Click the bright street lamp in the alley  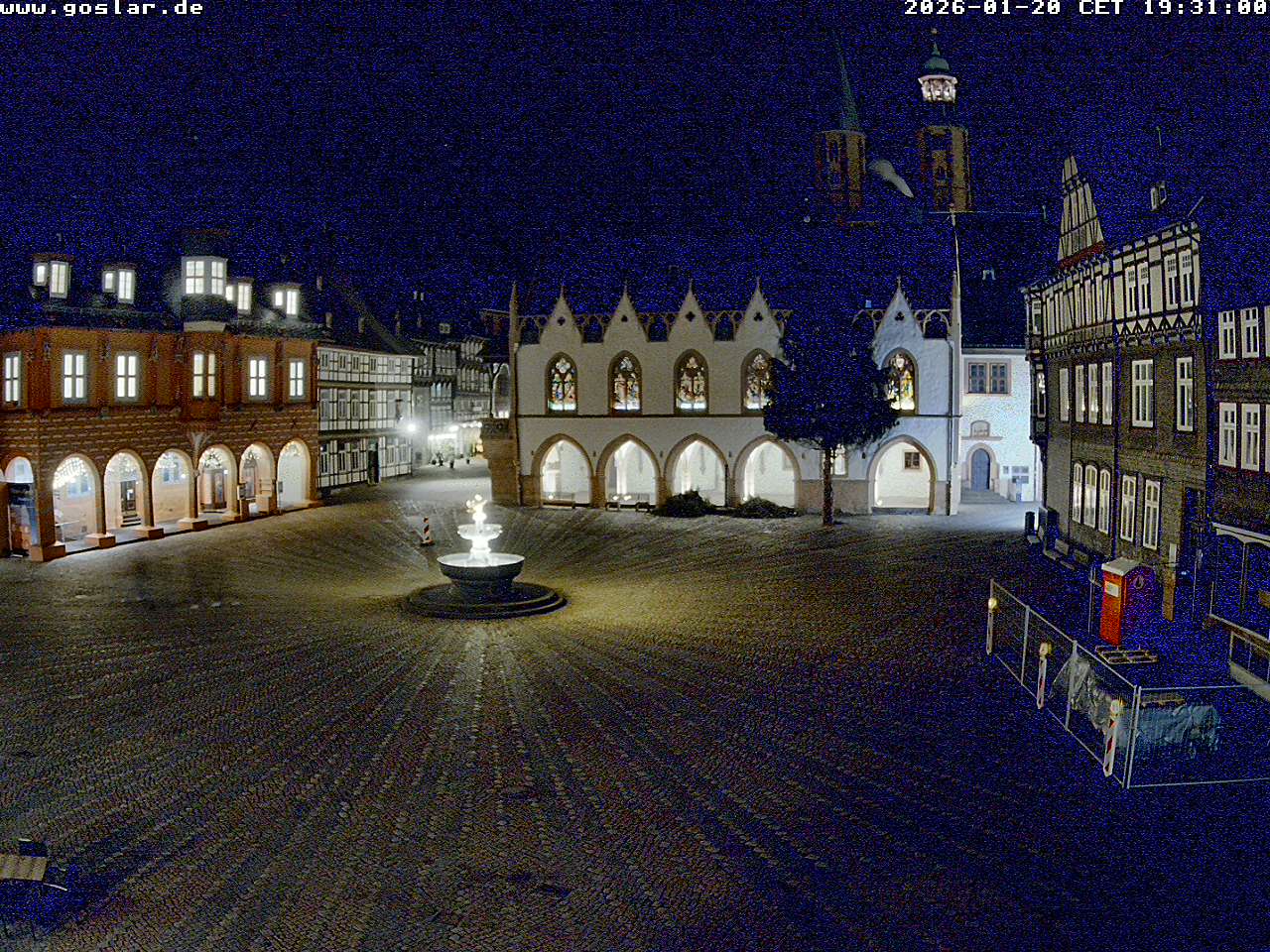click(411, 428)
